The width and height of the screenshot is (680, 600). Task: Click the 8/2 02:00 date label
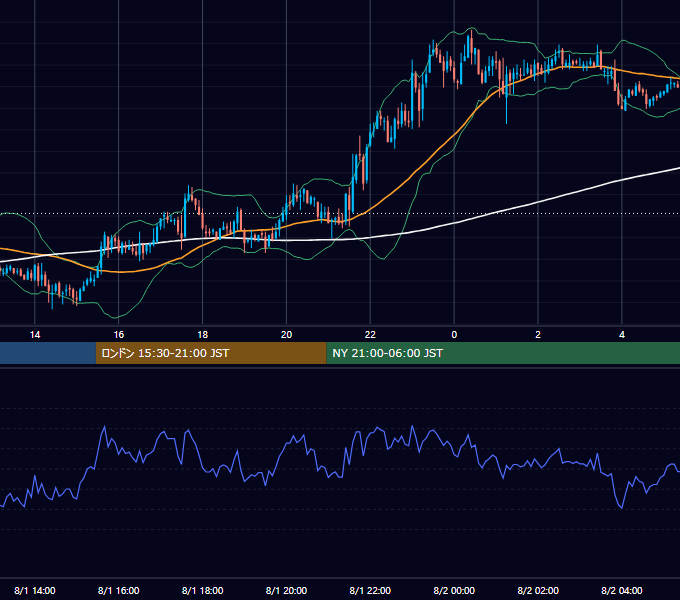click(x=538, y=591)
